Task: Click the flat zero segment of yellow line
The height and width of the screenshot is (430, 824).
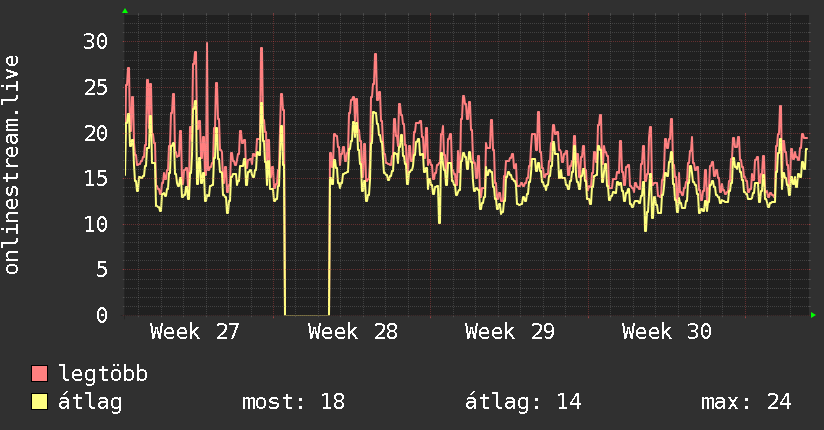Action: coord(307,315)
